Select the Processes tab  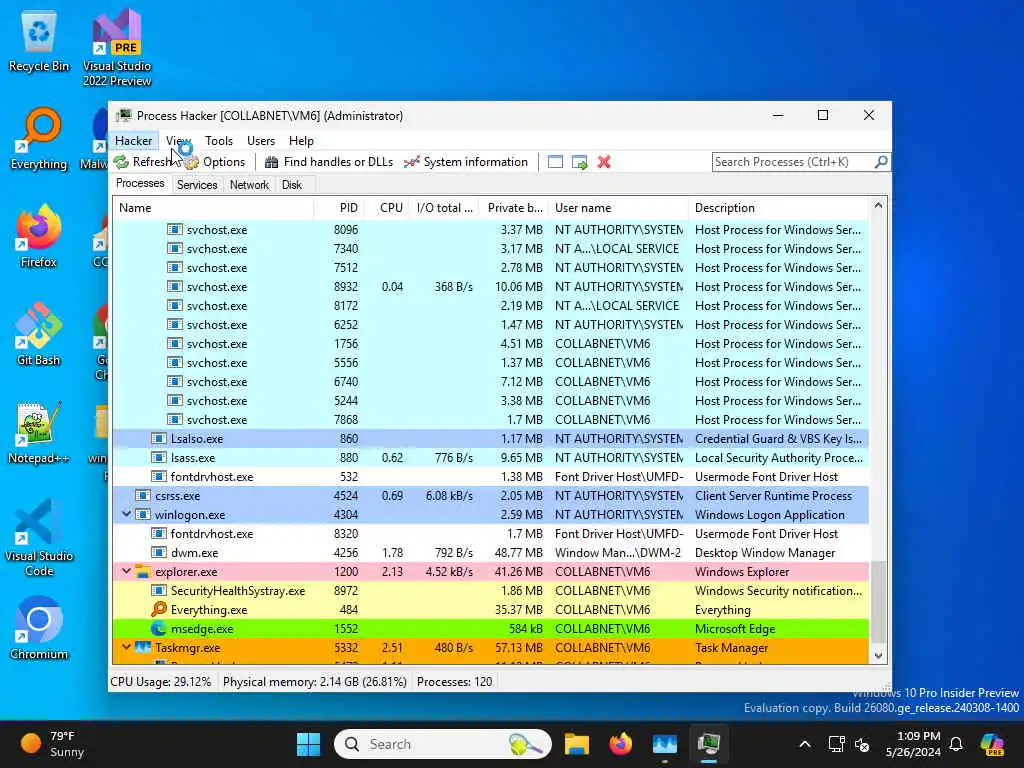coord(140,184)
